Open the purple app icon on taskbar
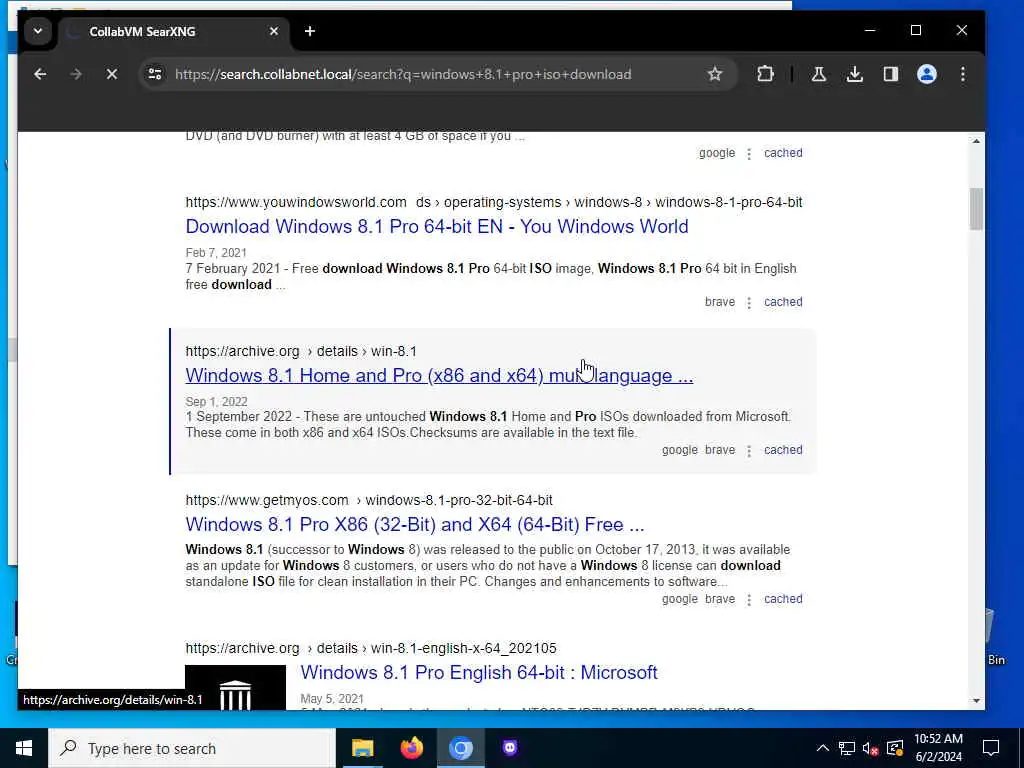 coord(510,748)
